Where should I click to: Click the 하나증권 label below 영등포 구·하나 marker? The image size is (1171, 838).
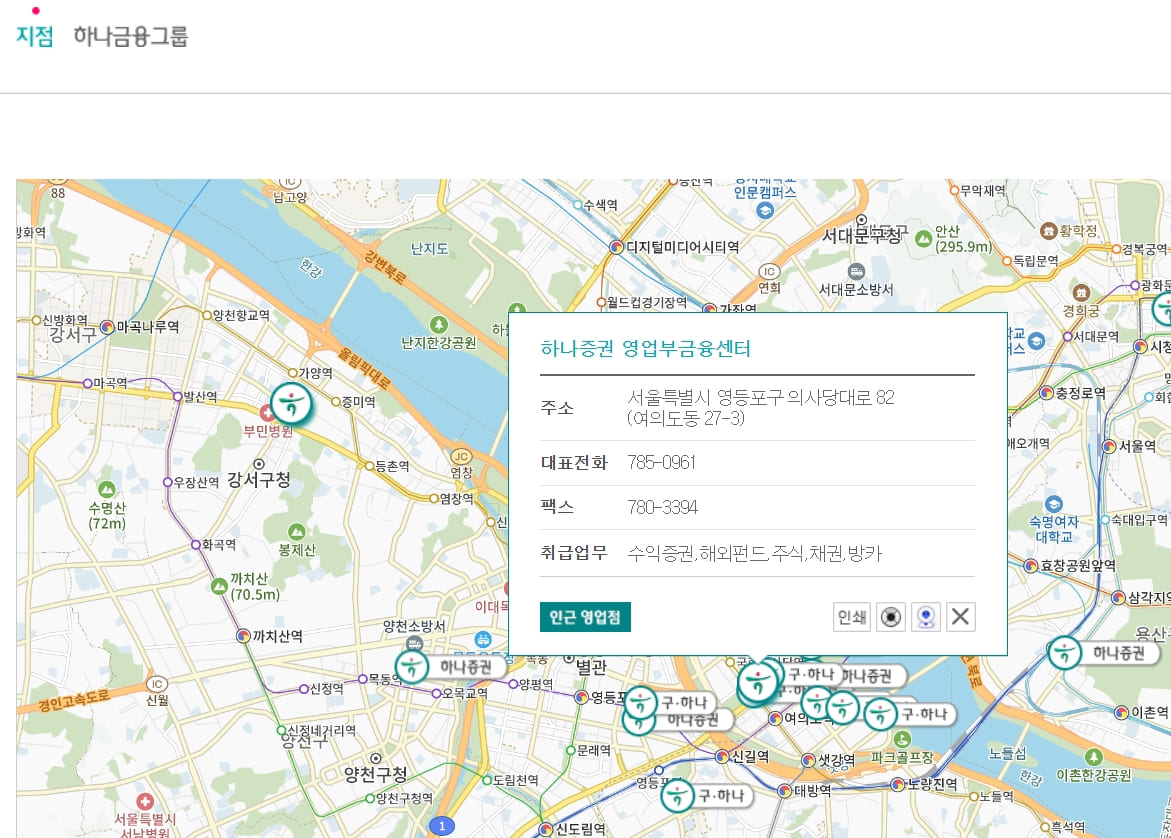[693, 720]
